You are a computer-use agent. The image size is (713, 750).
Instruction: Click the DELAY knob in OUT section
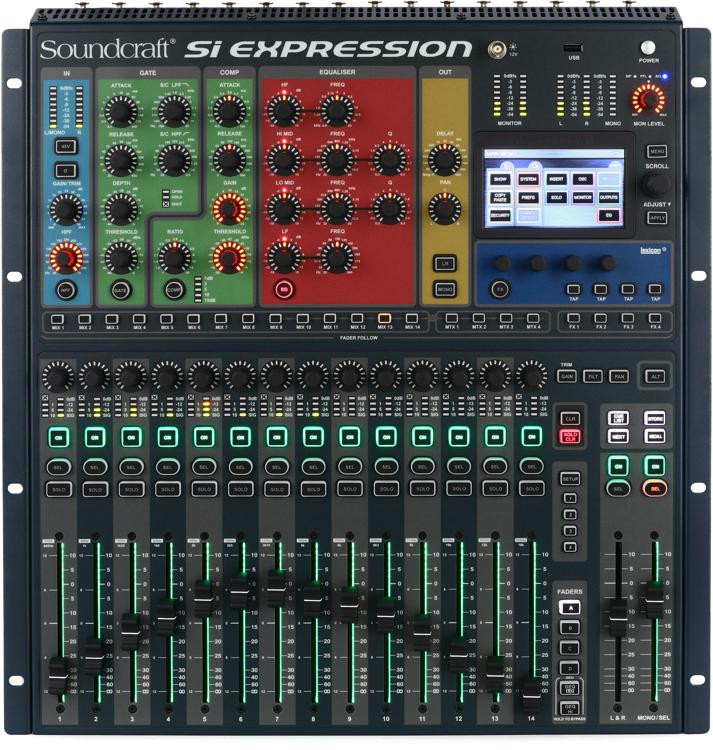(x=445, y=159)
